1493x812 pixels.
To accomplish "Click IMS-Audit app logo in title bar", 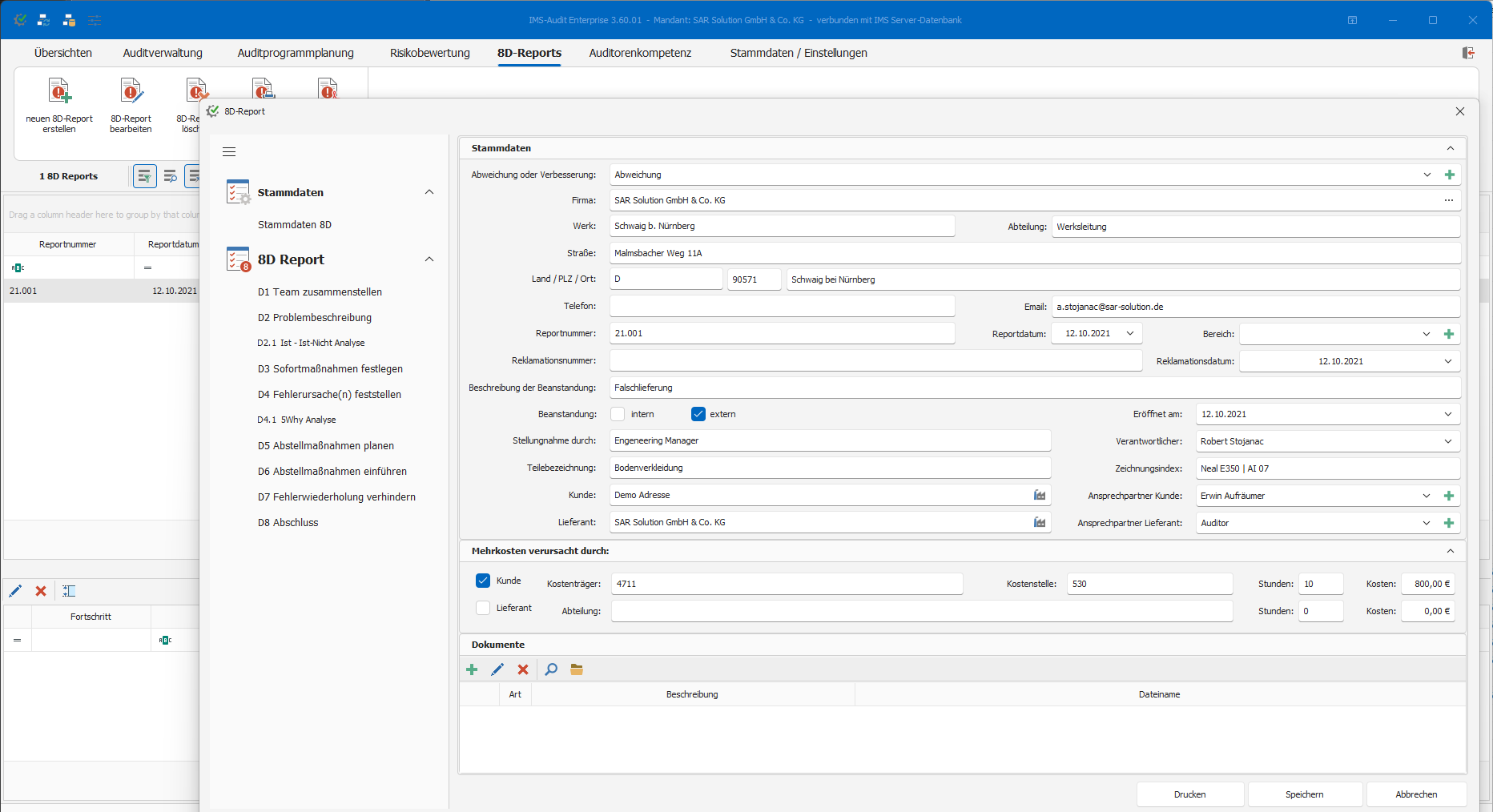I will tap(21, 20).
